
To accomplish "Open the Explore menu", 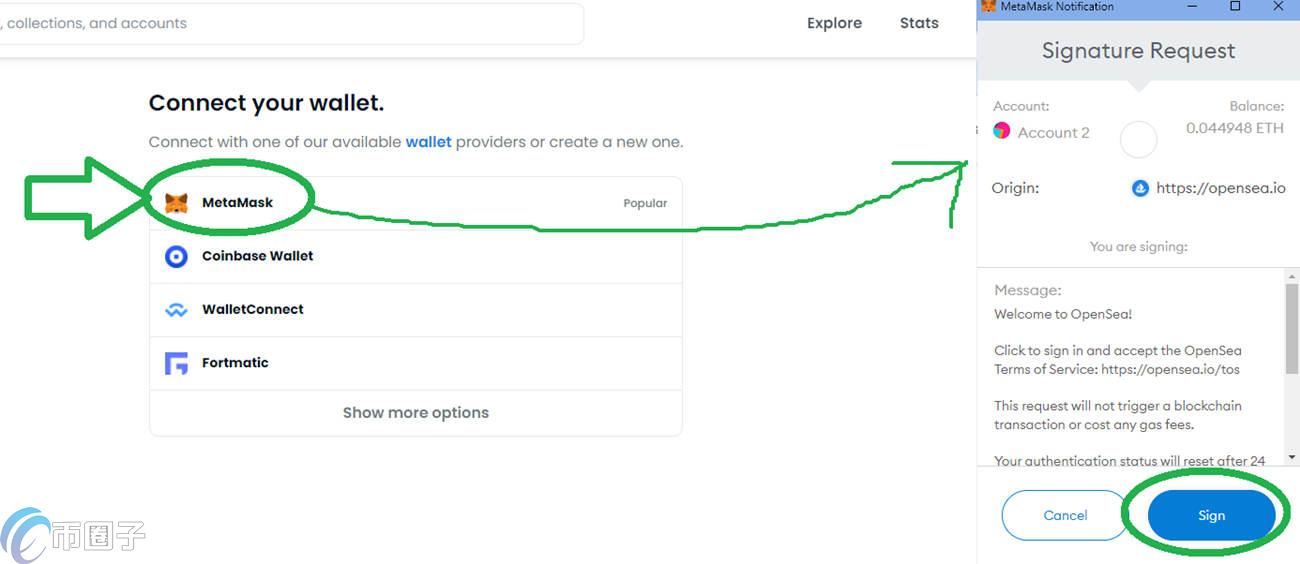I will pos(834,23).
